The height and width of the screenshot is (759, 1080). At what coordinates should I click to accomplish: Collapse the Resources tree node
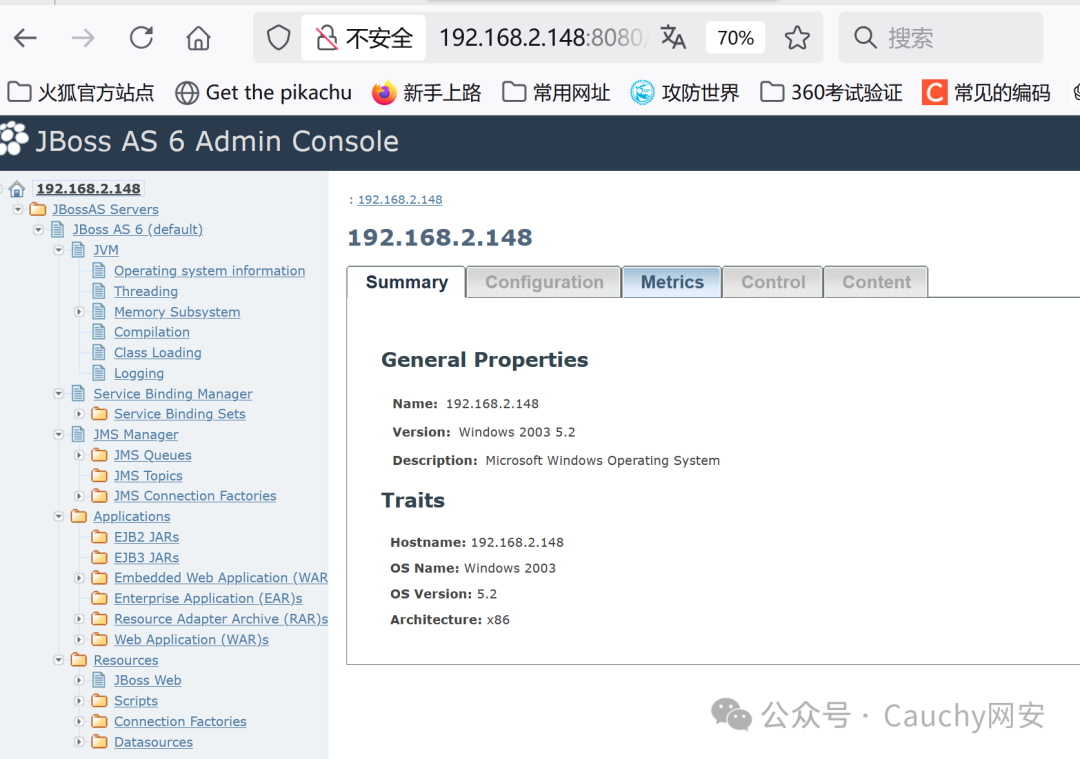(x=59, y=661)
